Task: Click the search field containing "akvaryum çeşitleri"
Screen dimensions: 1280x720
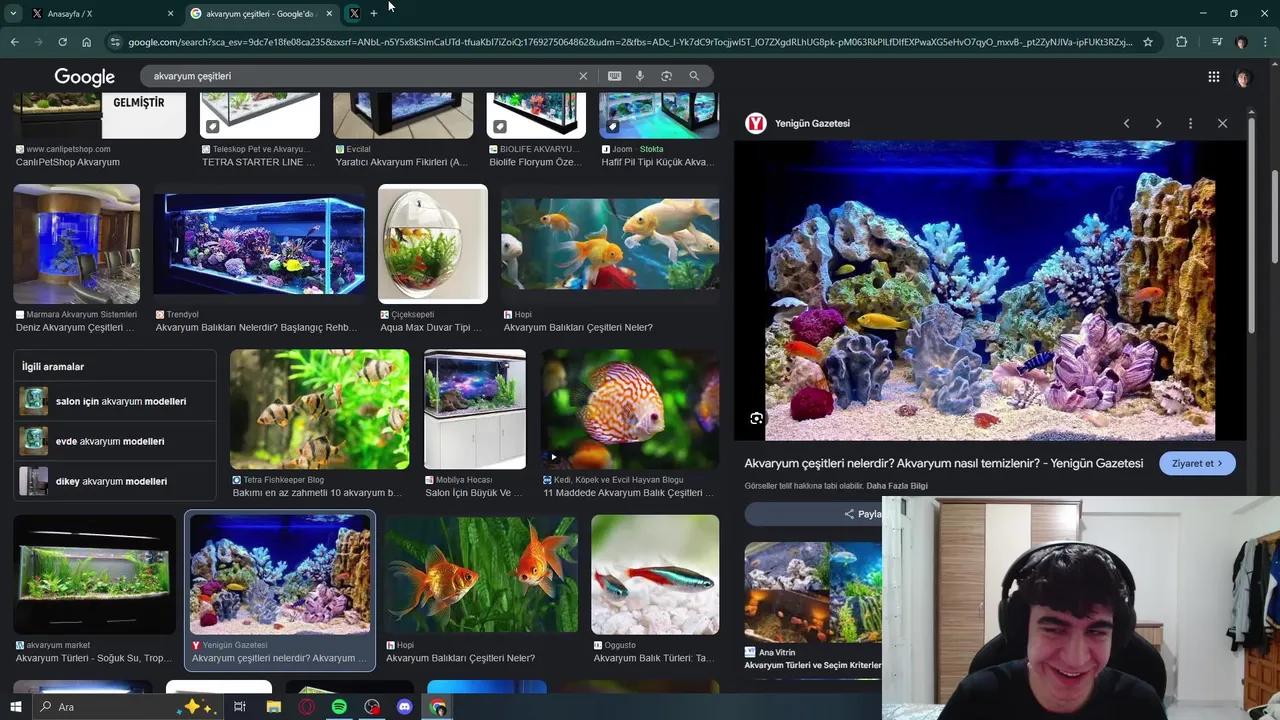Action: click(x=360, y=76)
